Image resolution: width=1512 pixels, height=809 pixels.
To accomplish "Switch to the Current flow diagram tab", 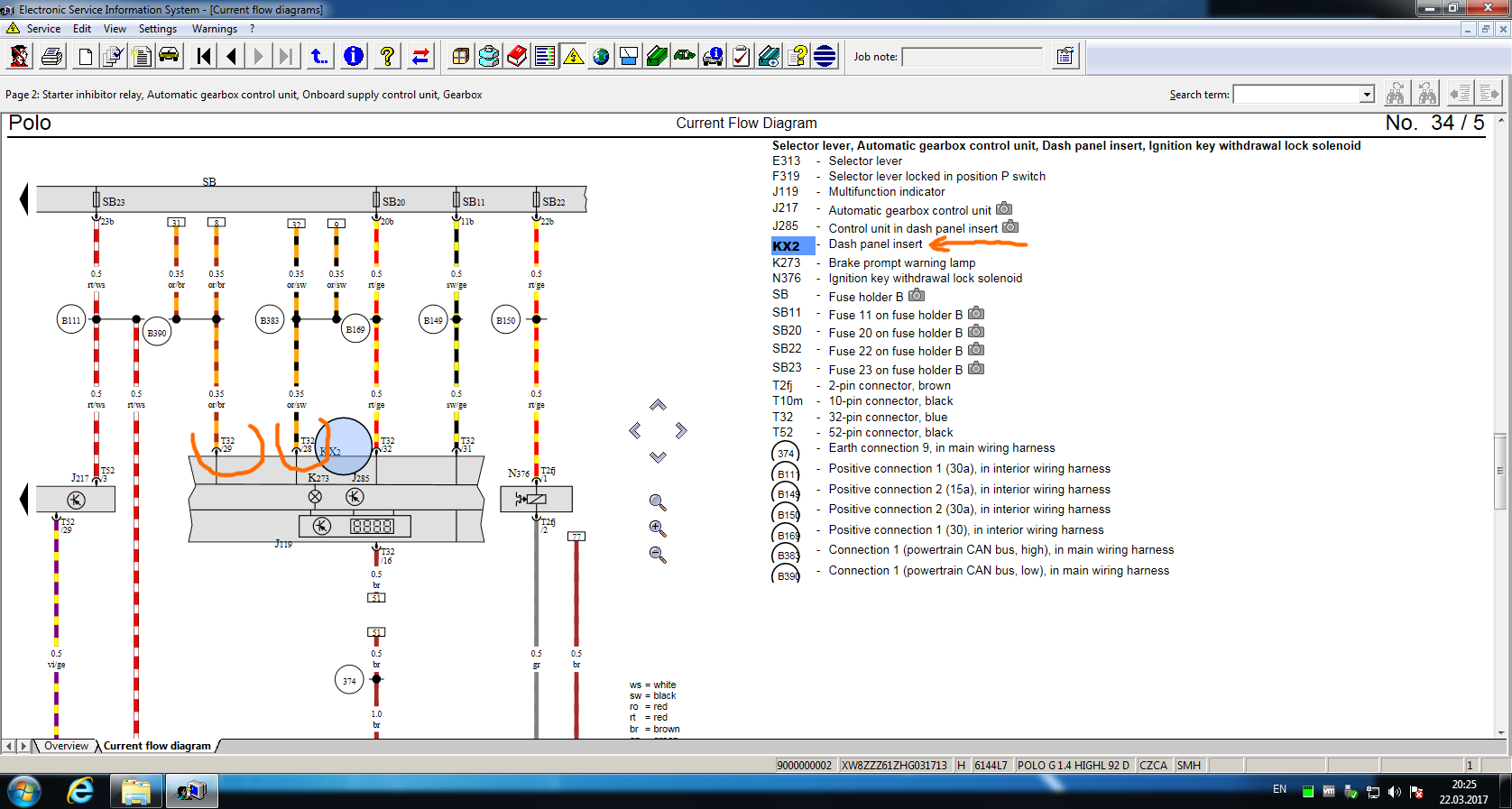I will click(x=157, y=746).
